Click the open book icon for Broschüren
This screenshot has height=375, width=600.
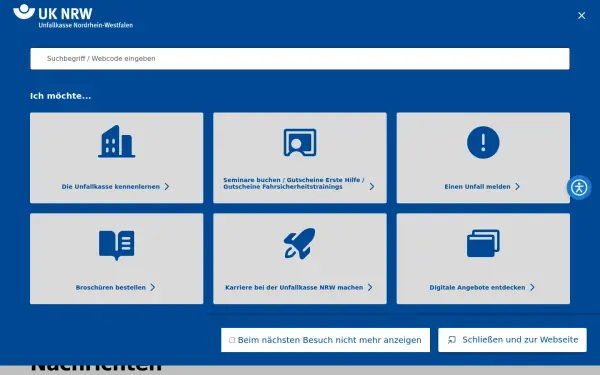click(116, 245)
